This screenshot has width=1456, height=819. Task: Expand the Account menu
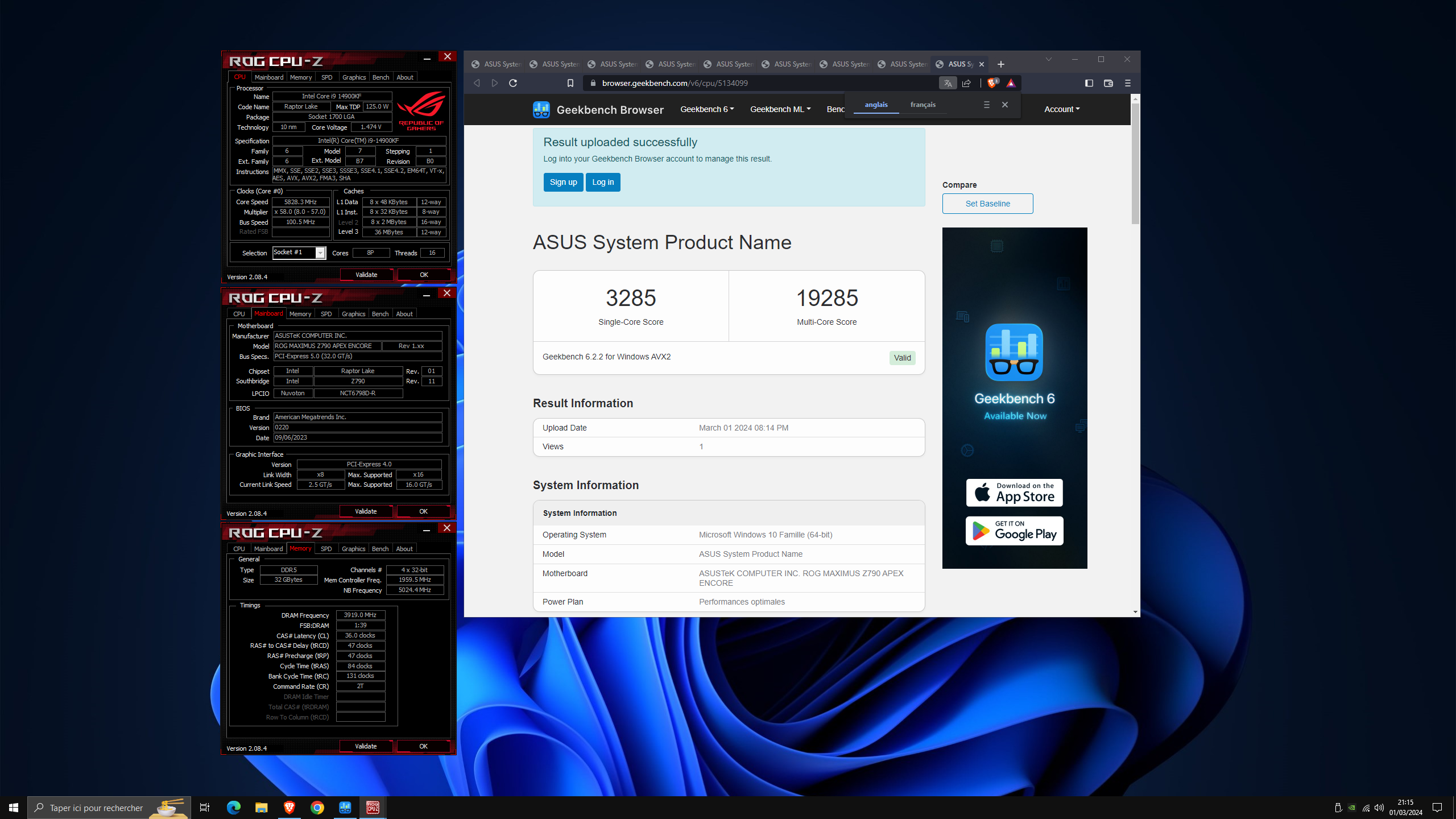(x=1062, y=109)
